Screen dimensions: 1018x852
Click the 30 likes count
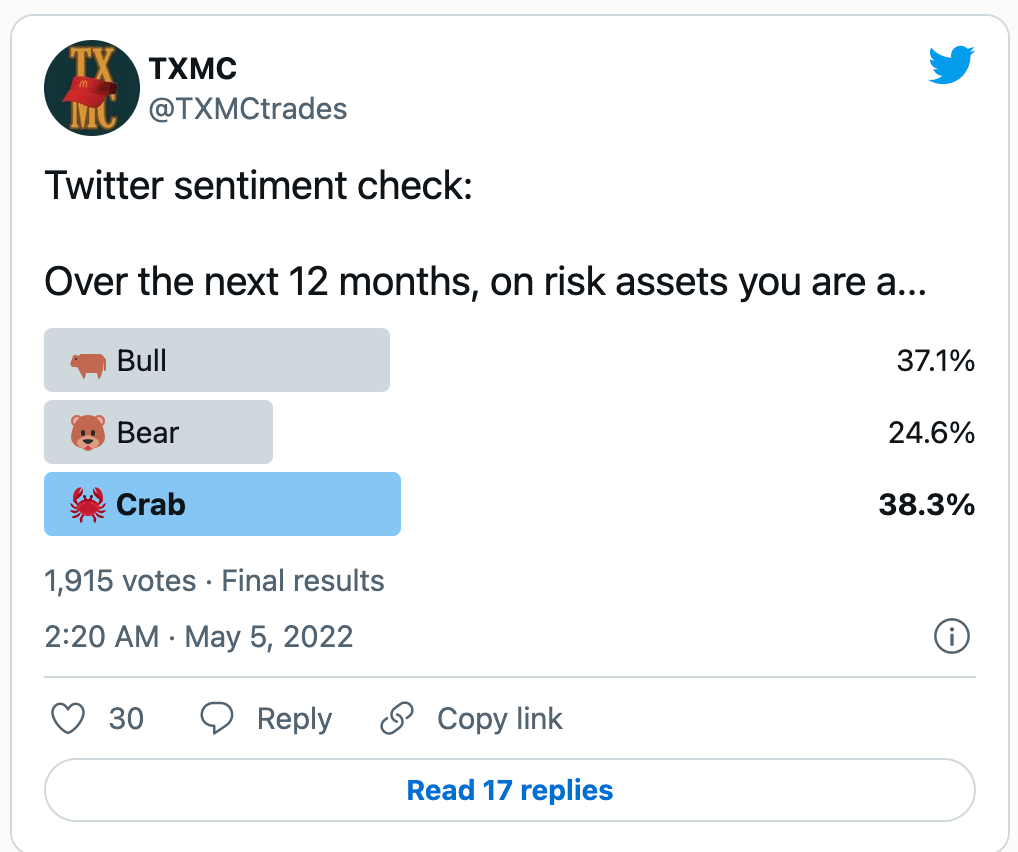[x=126, y=719]
